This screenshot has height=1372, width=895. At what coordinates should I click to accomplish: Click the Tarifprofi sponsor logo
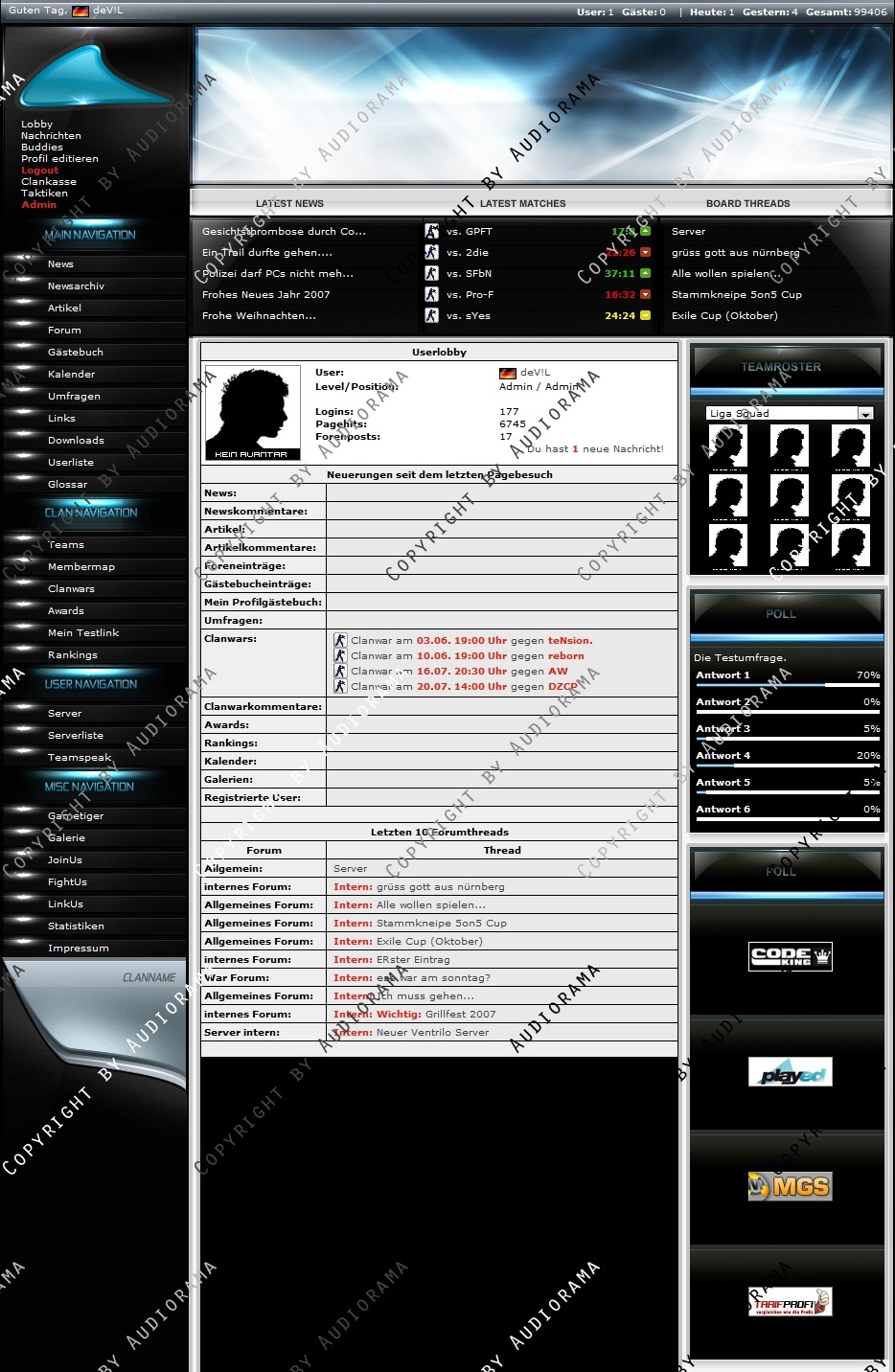(790, 1301)
